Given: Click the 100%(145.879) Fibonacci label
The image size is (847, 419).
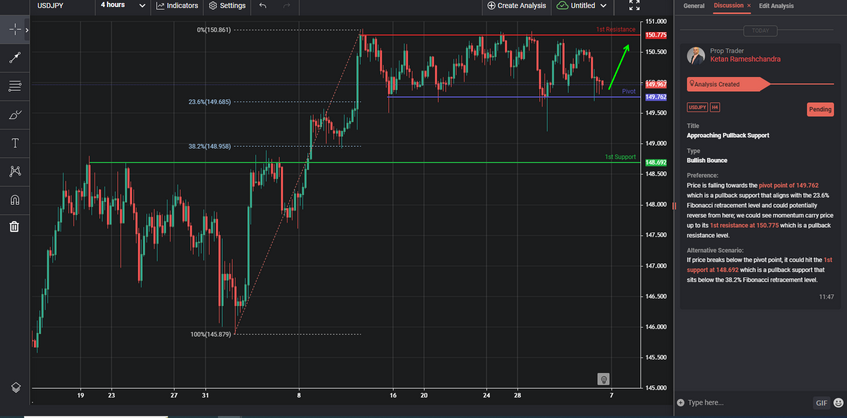Looking at the screenshot, I should [211, 335].
